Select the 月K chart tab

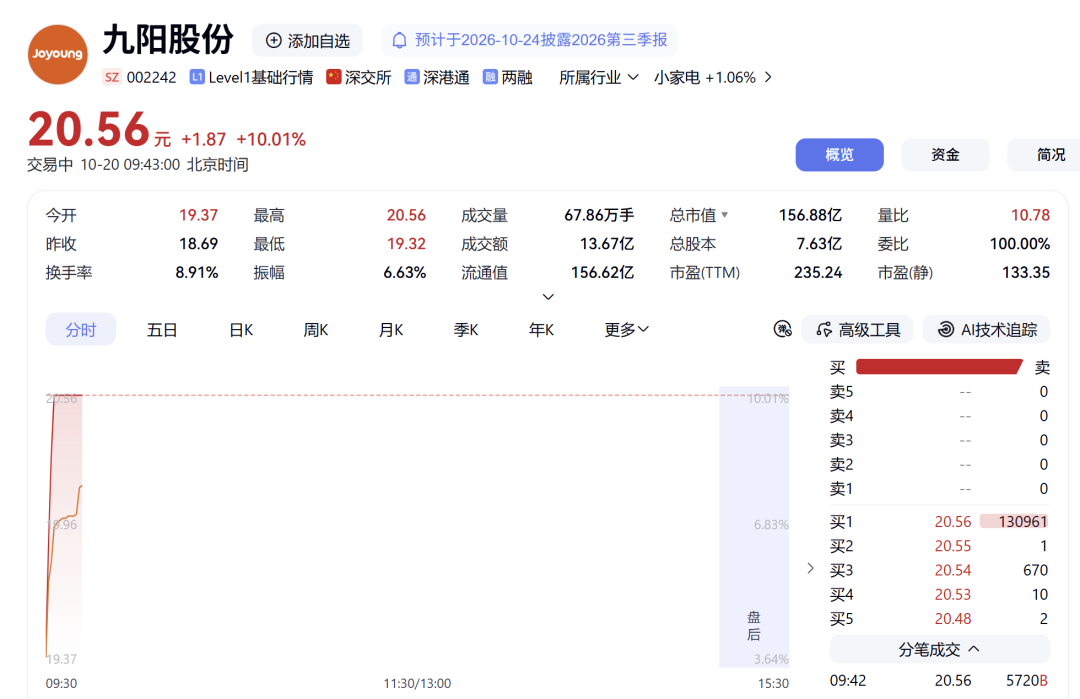(391, 330)
